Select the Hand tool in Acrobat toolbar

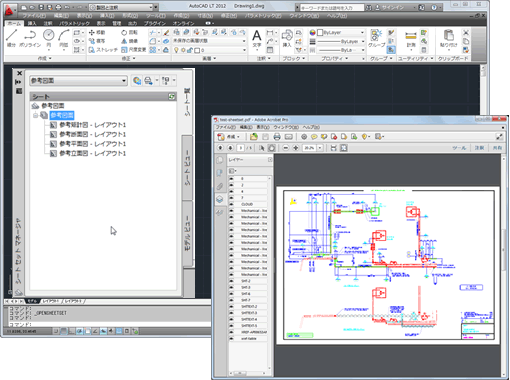click(x=272, y=148)
